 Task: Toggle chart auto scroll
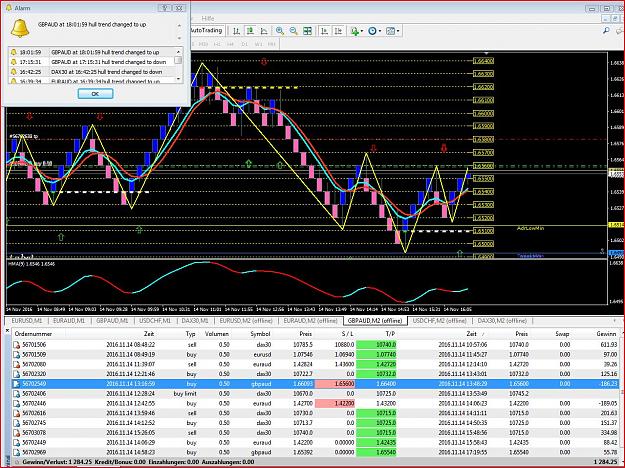325,31
